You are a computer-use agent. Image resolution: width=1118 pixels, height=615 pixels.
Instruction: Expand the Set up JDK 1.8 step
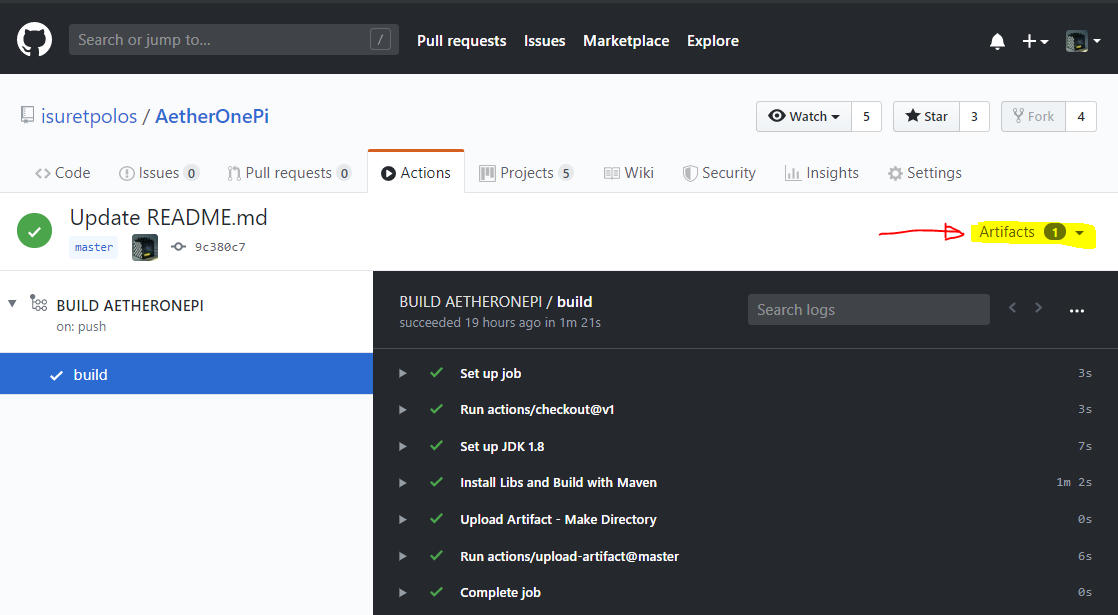coord(403,446)
